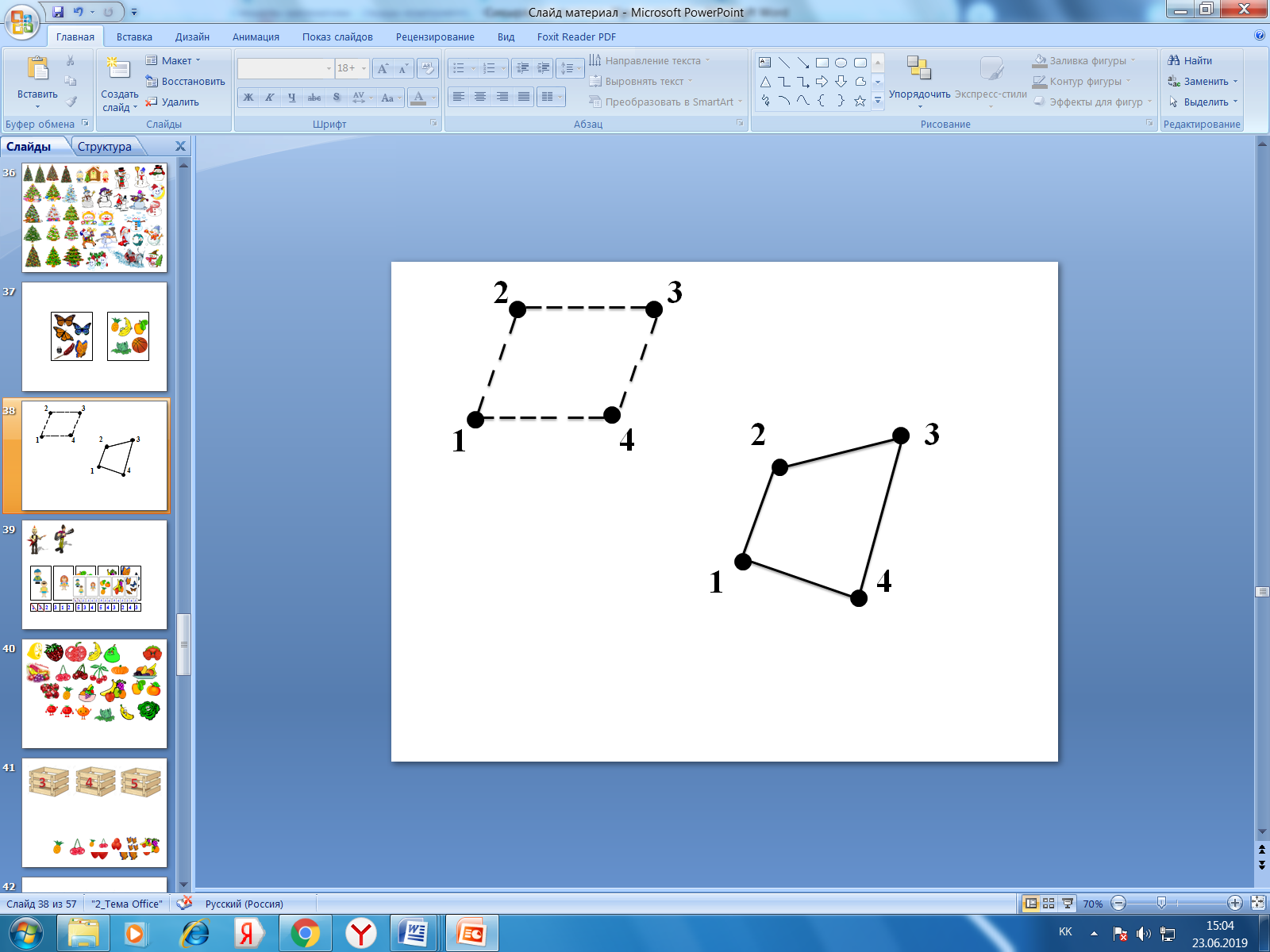Screen dimensions: 1270x952
Task: Toggle underline formatting (Ч)
Action: point(292,98)
